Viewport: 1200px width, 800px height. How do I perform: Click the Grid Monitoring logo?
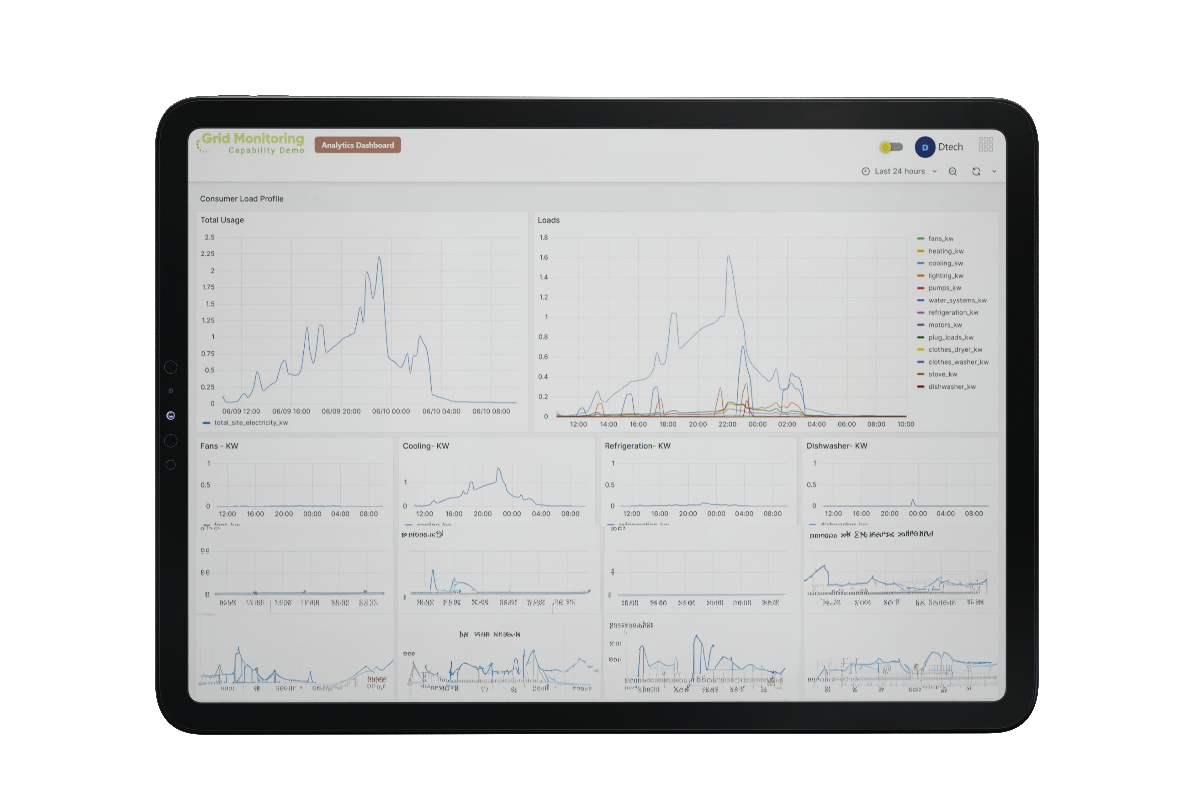point(250,144)
